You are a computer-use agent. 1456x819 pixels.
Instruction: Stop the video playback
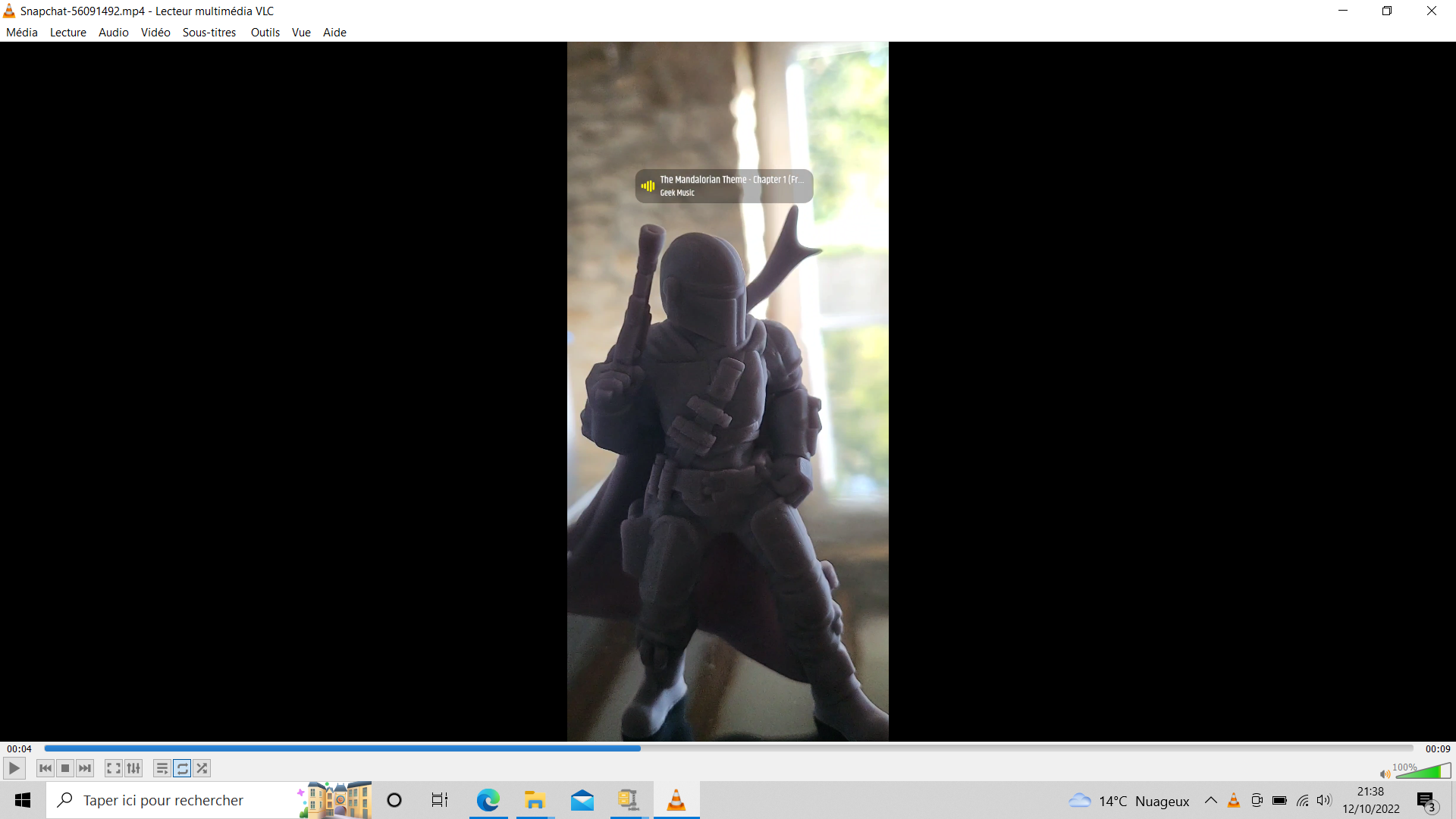pyautogui.click(x=65, y=768)
